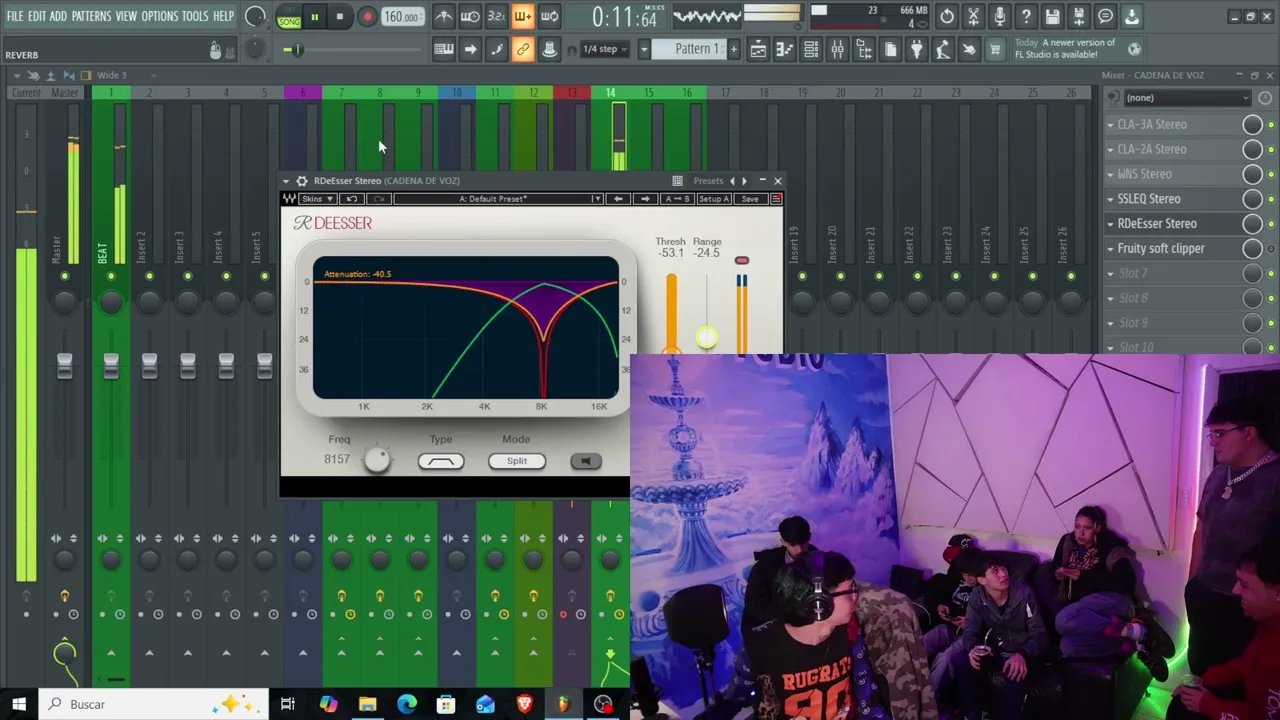The image size is (1280, 720).
Task: Open the plugin picker plug icon
Action: coord(916,49)
